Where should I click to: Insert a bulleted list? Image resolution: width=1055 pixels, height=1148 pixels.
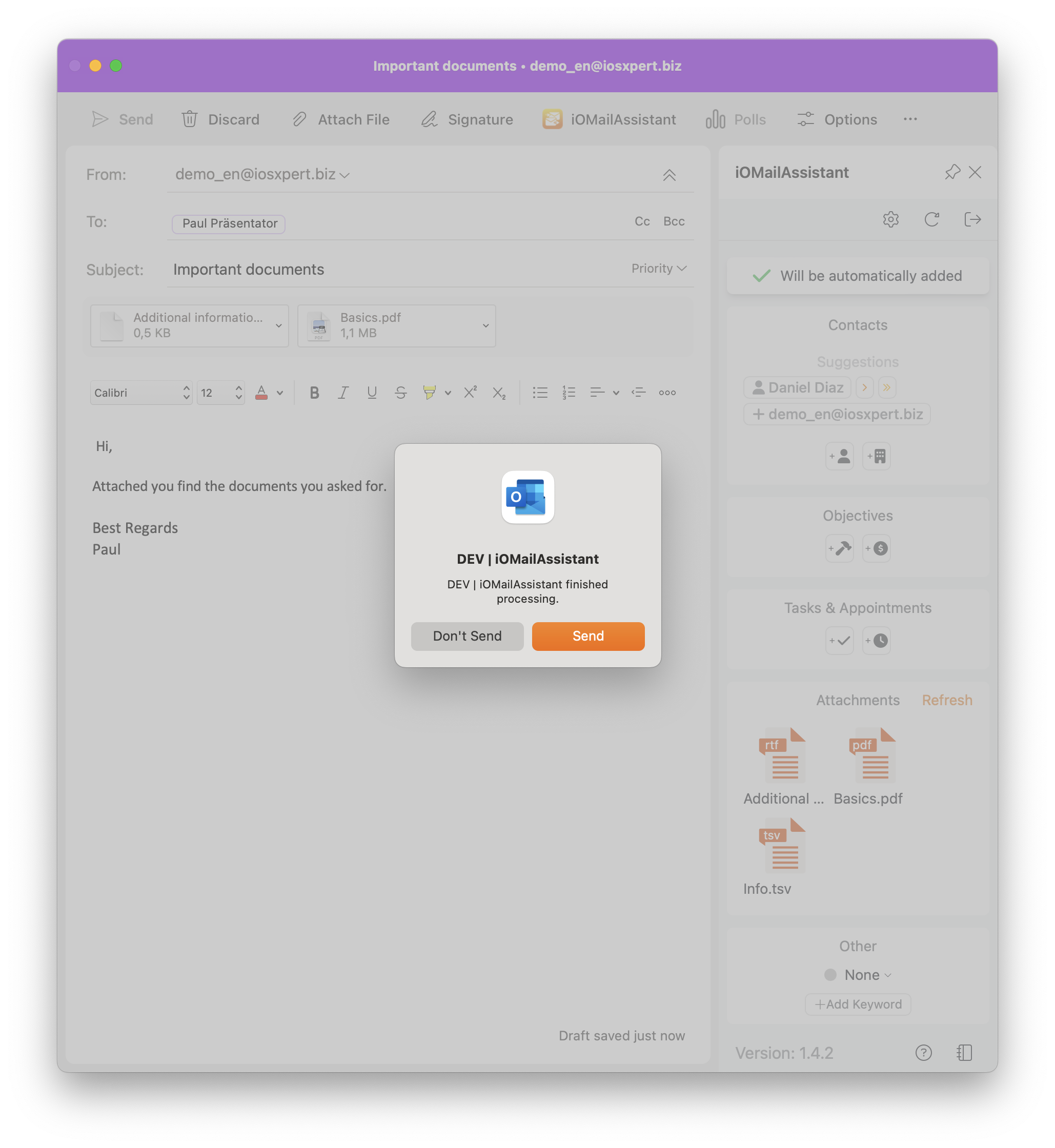tap(540, 393)
